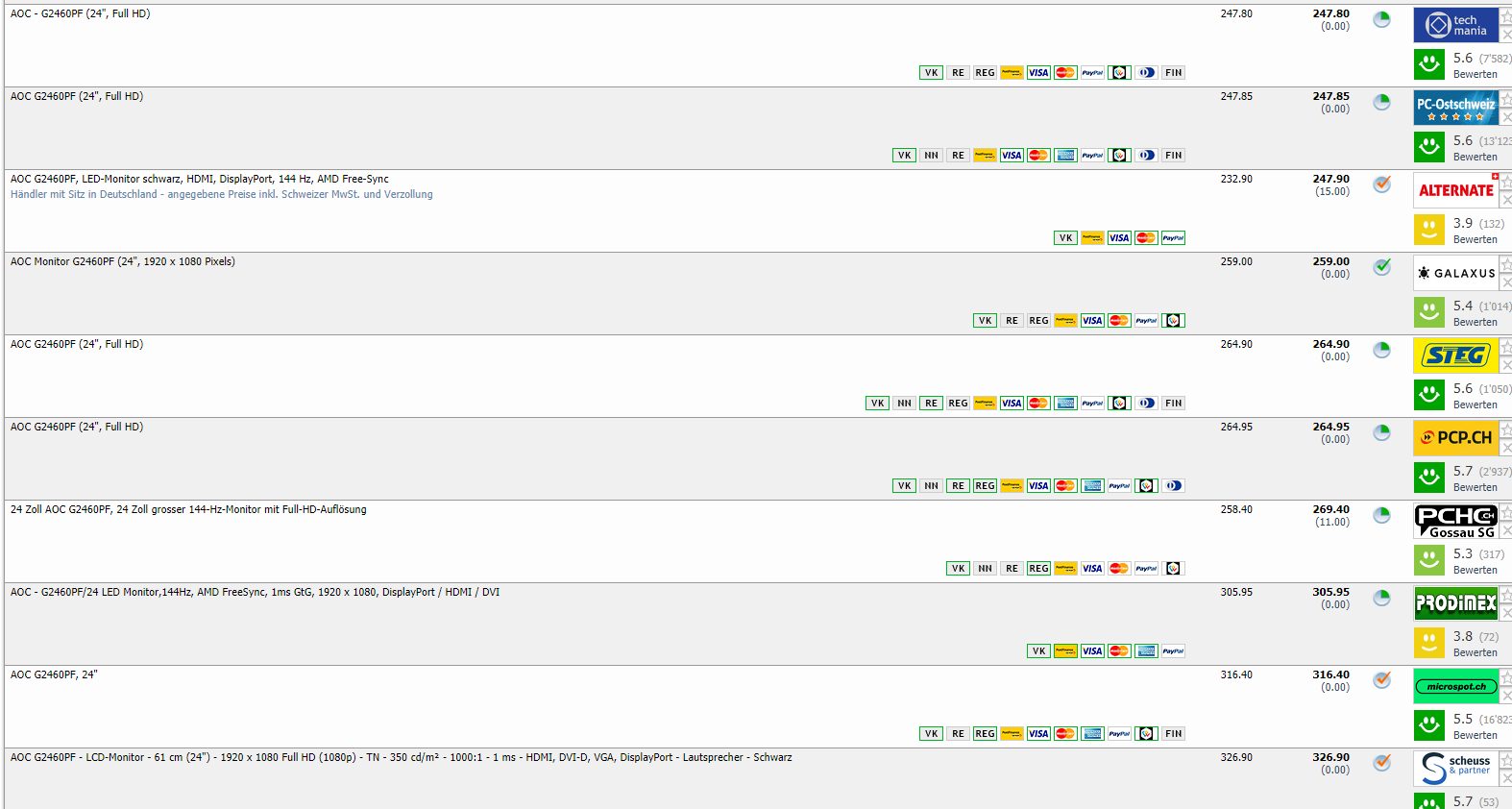The width and height of the screenshot is (1512, 809).
Task: Click the NN payment icon in PC-Ostschweiz row
Action: (931, 156)
